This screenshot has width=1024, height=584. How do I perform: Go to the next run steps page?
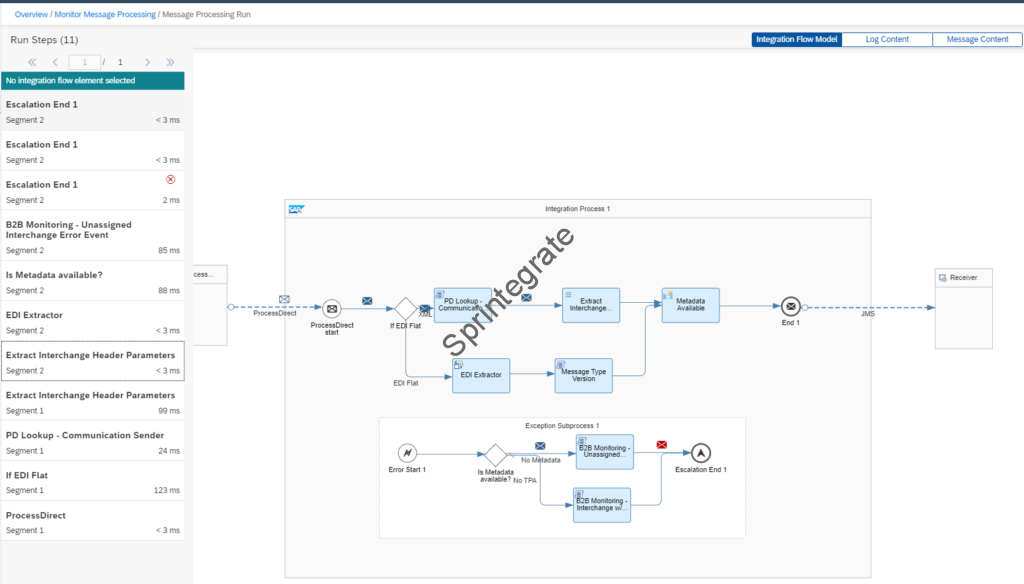[x=147, y=62]
